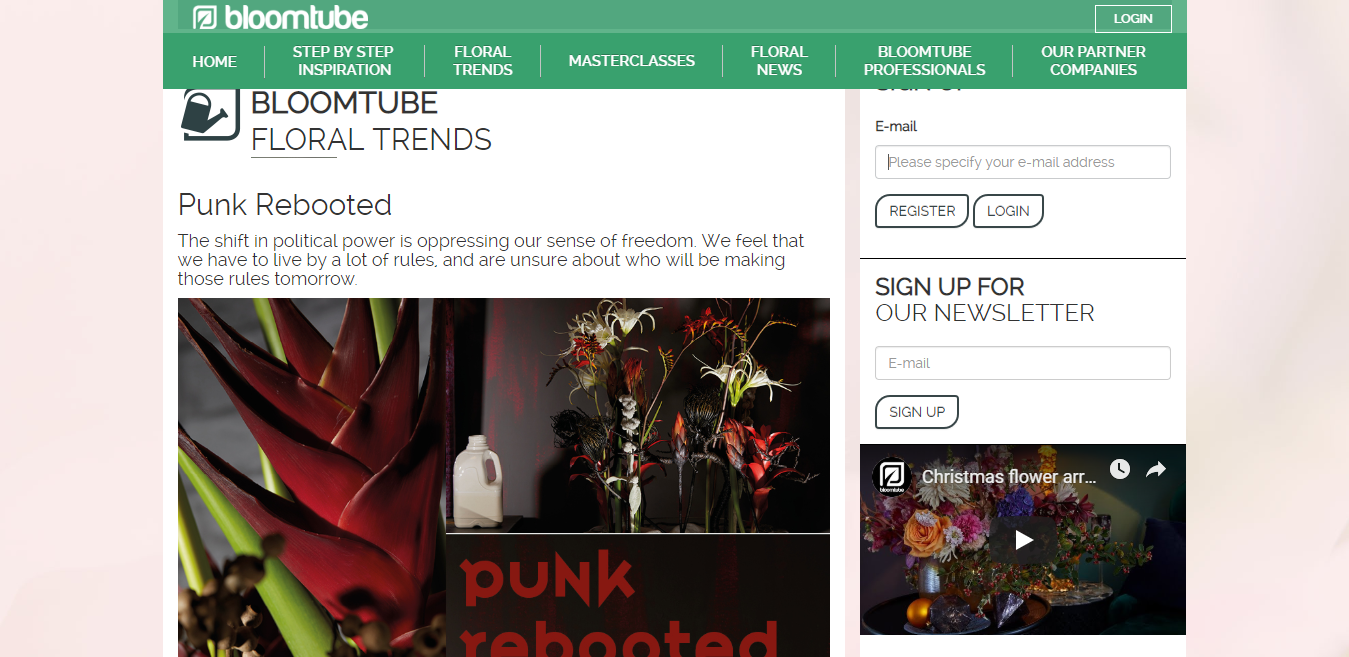Click the Login button beside Register
Screen dimensions: 1349x657
pos(1008,211)
